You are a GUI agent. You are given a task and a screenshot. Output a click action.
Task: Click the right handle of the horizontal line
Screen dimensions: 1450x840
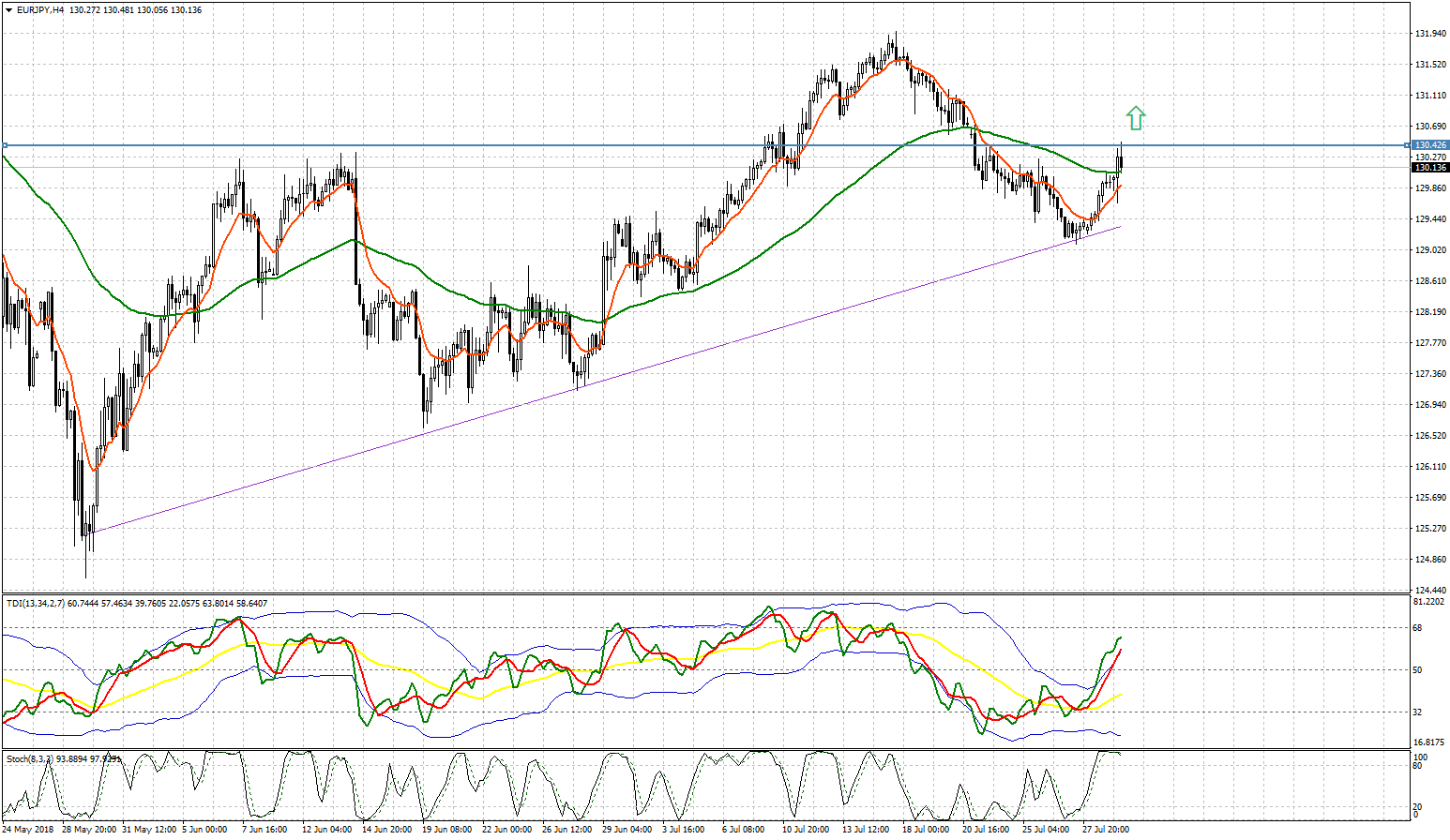coord(1406,145)
